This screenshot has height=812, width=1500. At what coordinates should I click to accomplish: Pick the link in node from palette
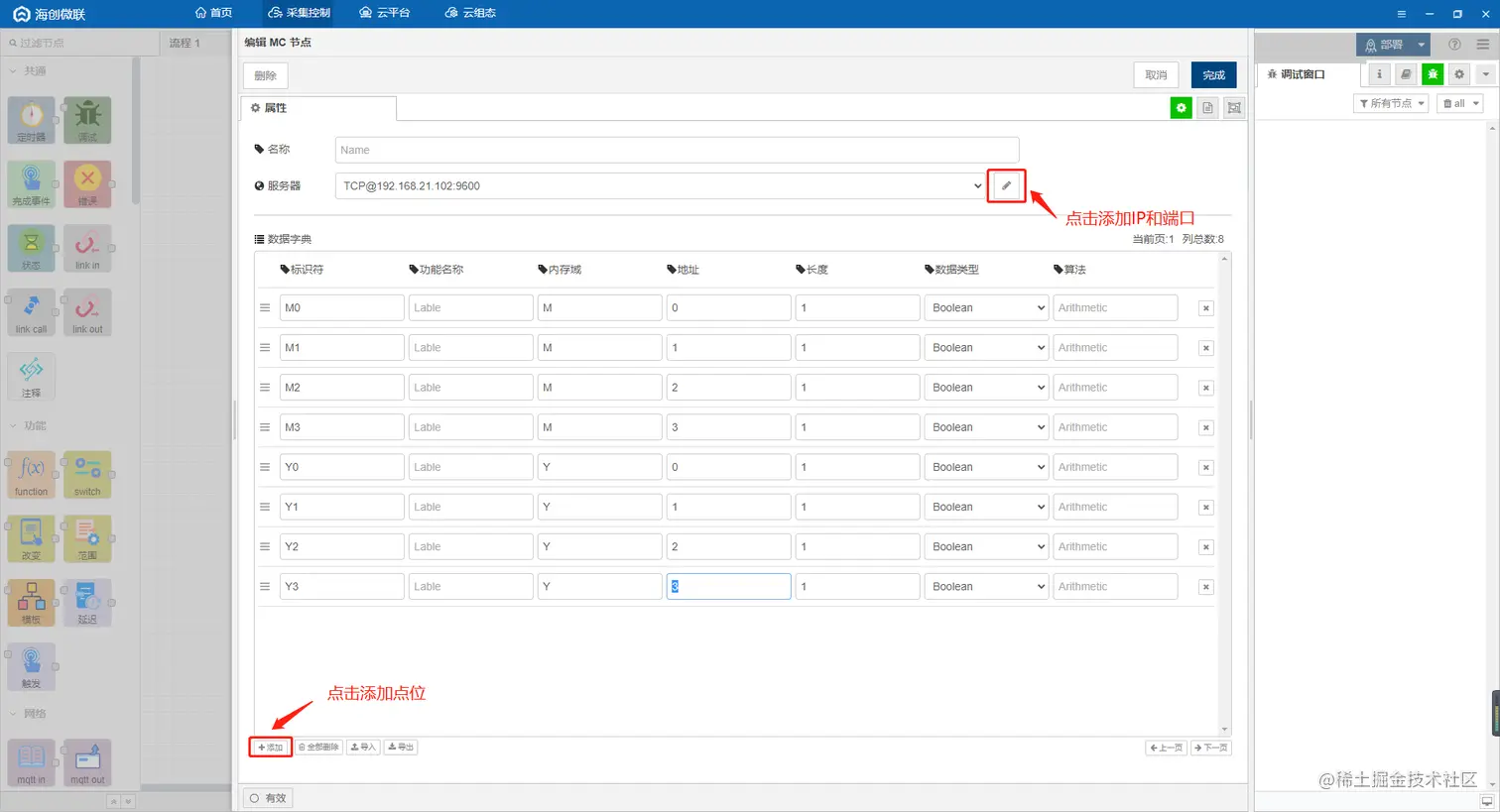point(87,249)
